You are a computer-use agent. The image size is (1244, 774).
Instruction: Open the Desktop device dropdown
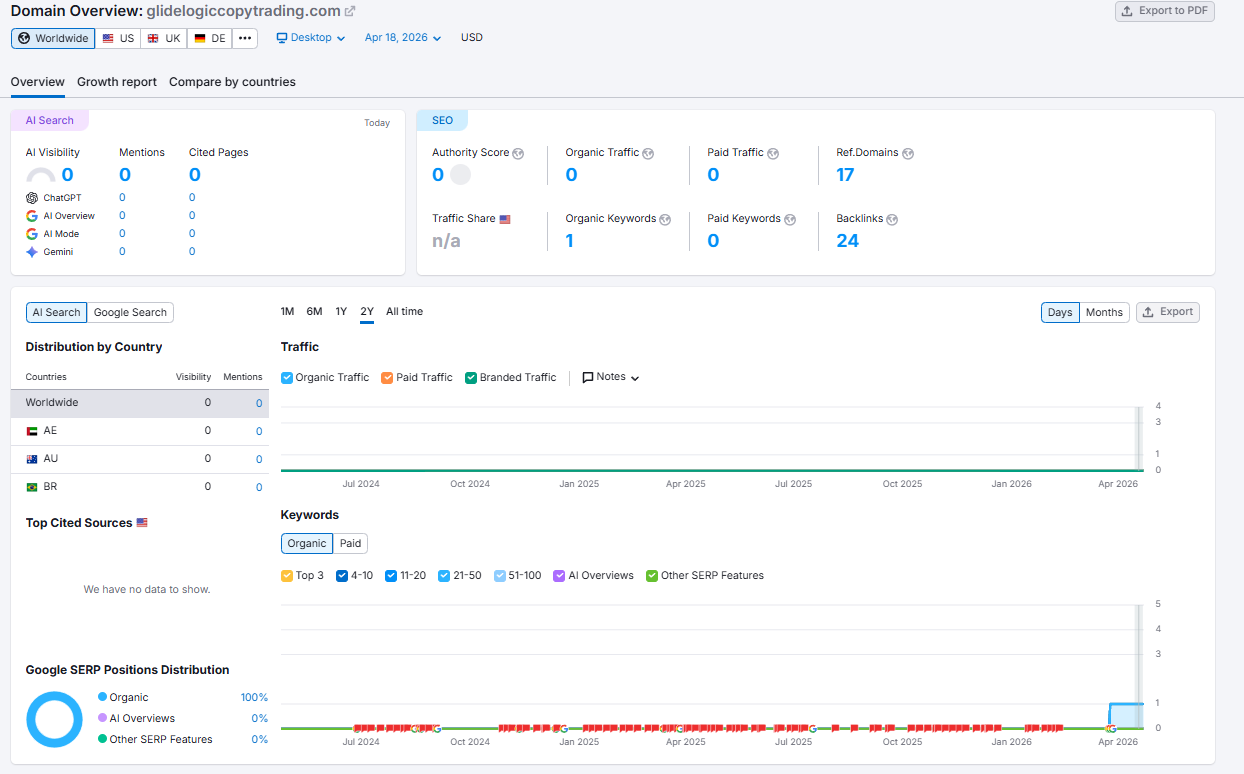[x=311, y=38]
